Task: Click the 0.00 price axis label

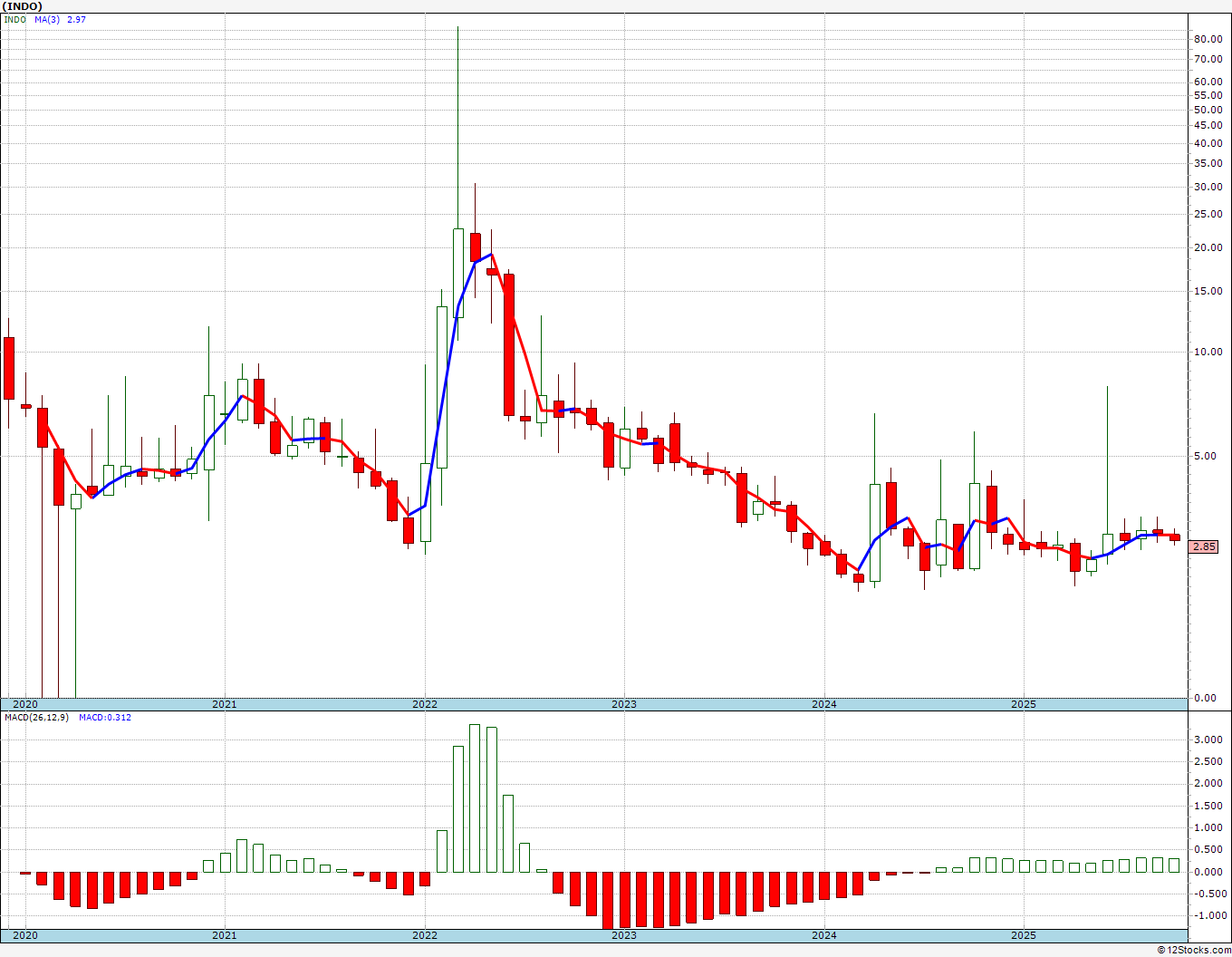Action: 1206,698
